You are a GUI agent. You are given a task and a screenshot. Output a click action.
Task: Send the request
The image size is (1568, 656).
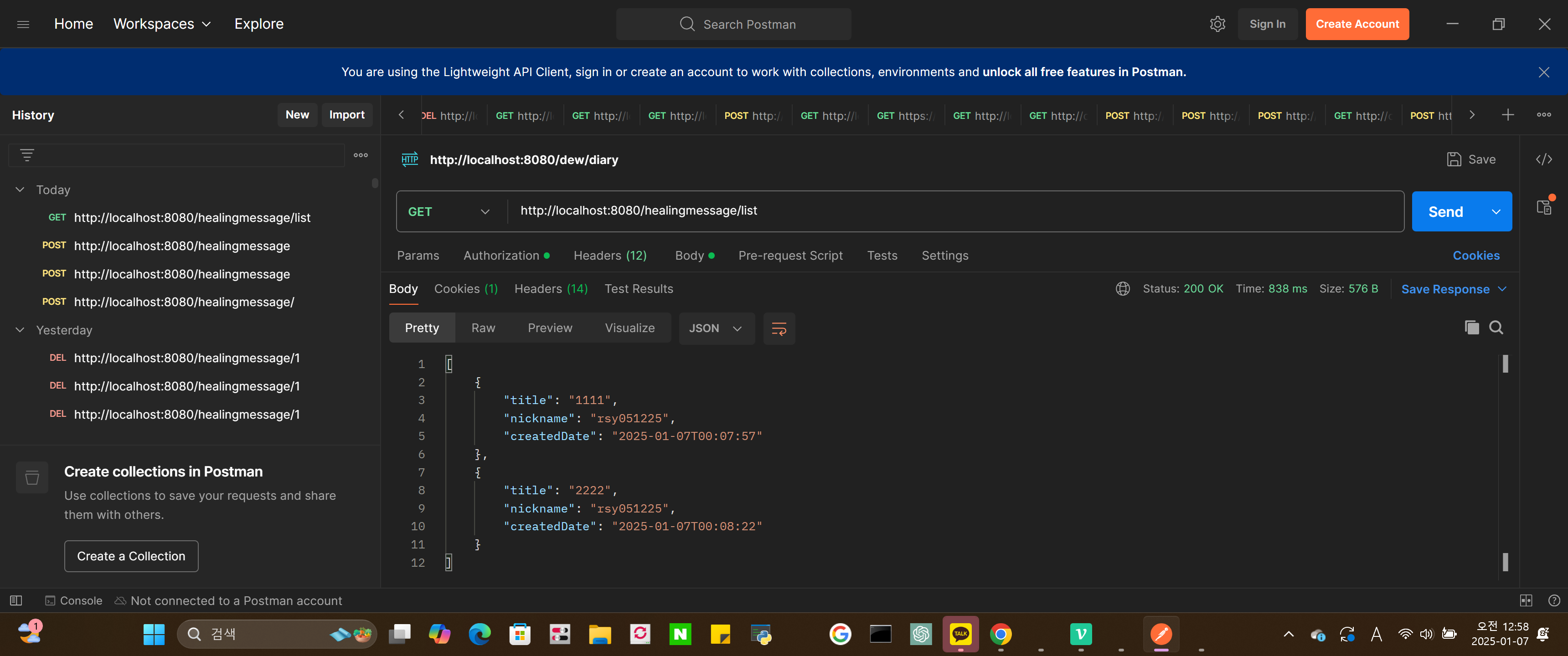pos(1446,212)
